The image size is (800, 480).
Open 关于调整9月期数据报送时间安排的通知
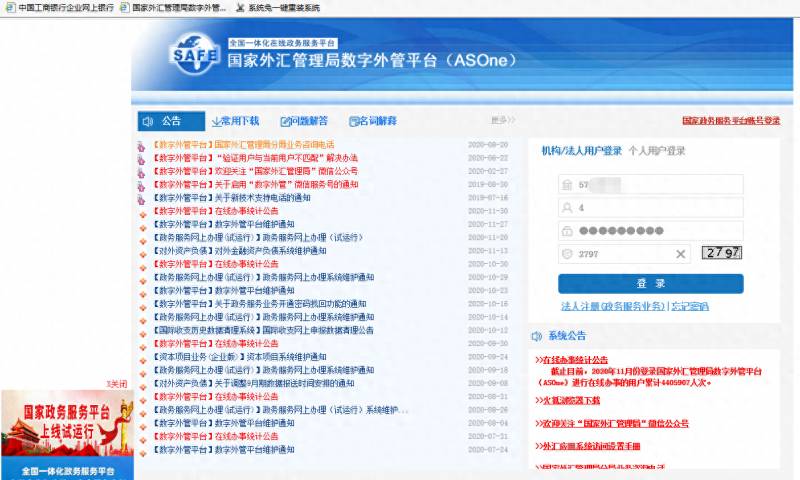pyautogui.click(x=253, y=384)
